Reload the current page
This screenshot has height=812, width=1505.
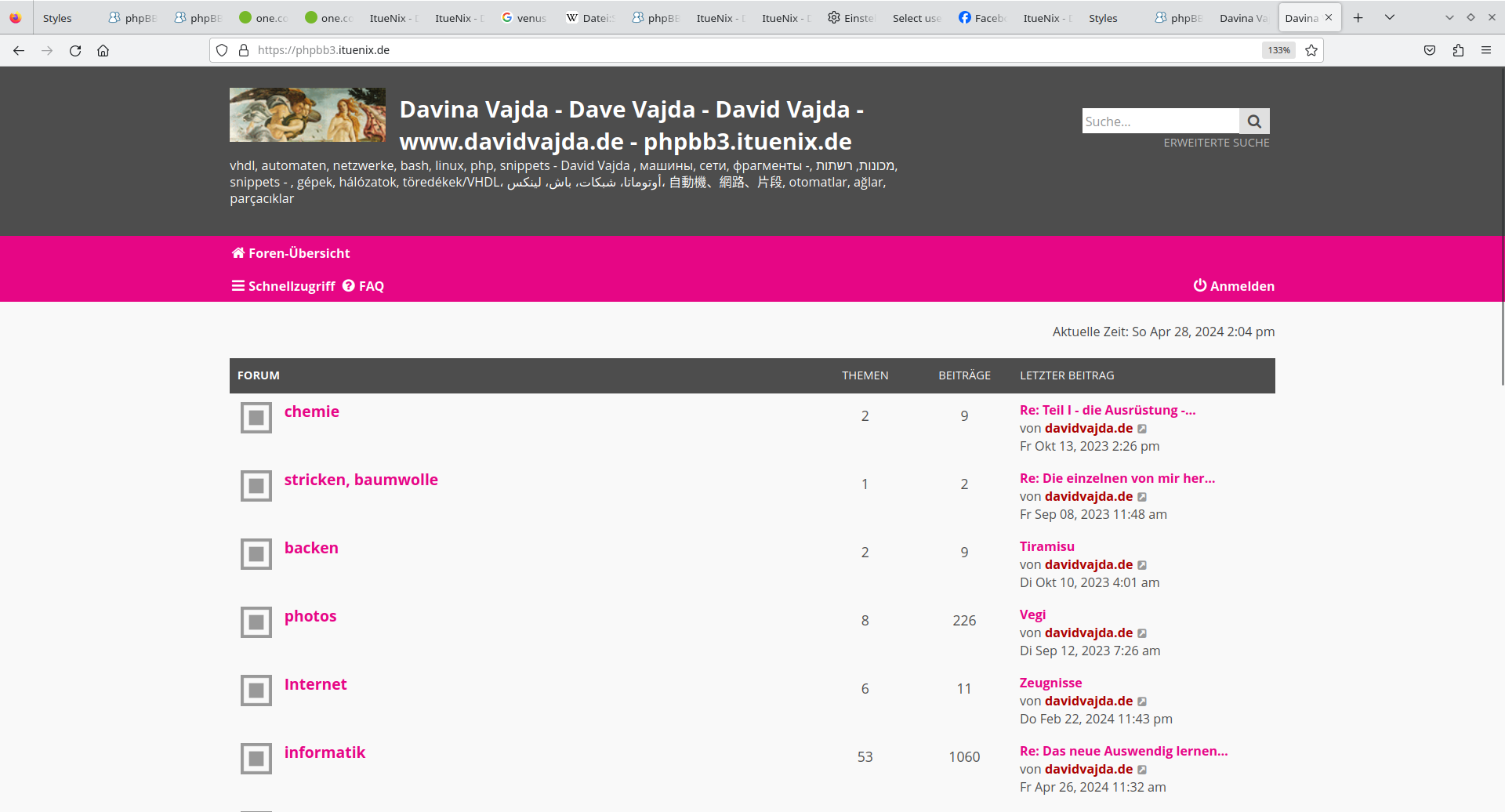(75, 50)
